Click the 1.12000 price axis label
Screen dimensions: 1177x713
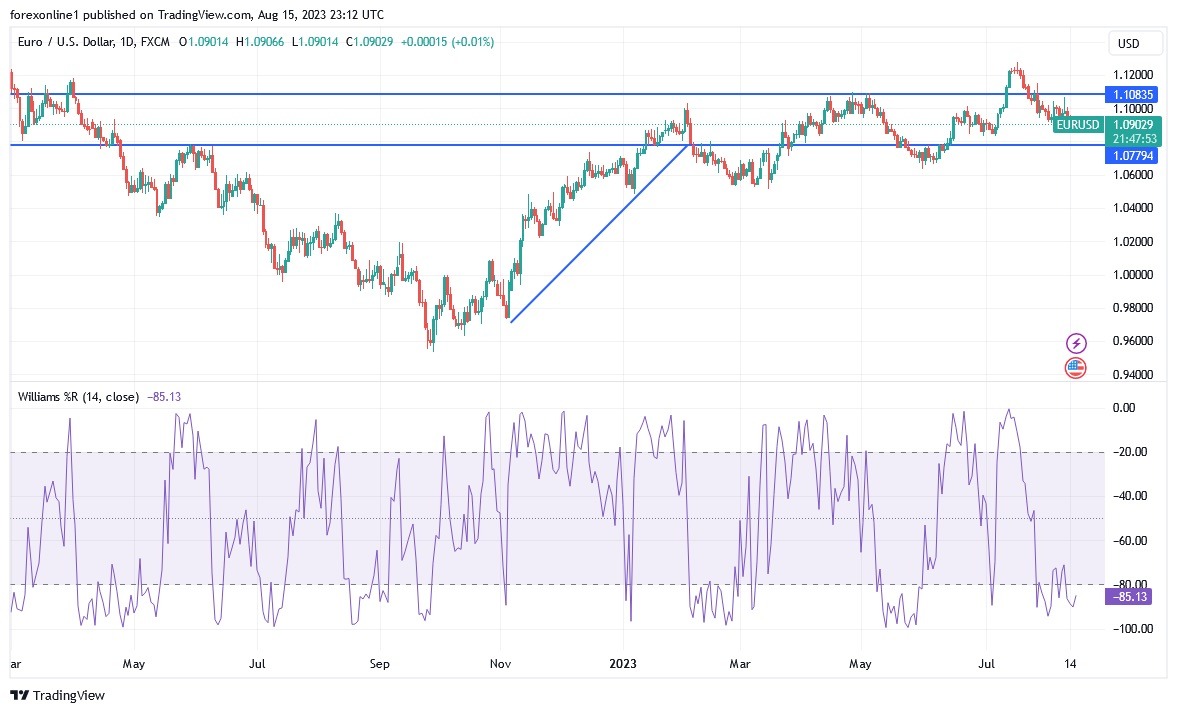point(1132,75)
